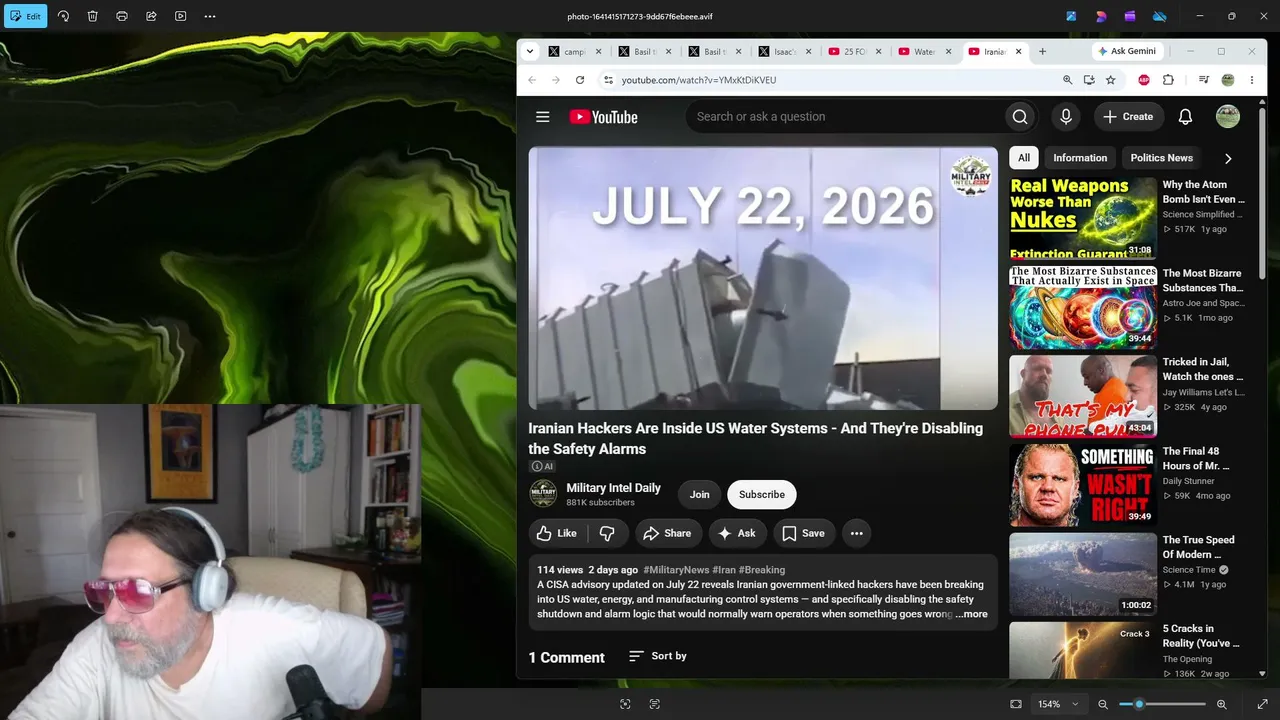Screen dimensions: 1280x720
Task: Bookmark this page with the star
Action: click(x=1110, y=80)
